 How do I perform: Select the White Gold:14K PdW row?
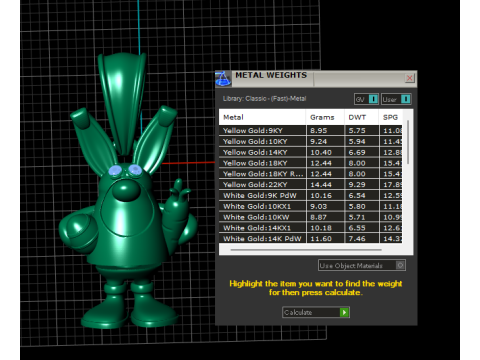click(311, 238)
